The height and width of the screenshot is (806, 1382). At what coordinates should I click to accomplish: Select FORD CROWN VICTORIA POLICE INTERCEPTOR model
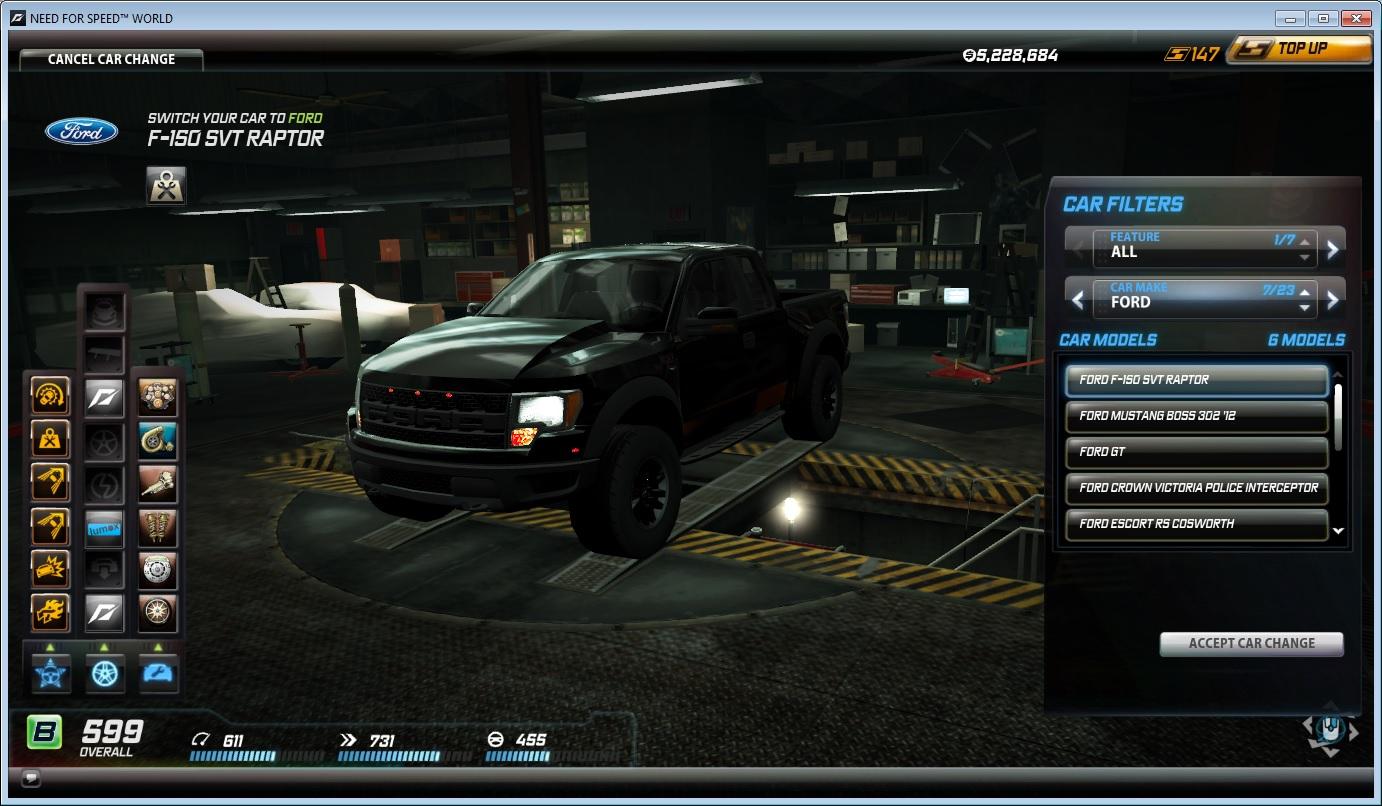(1197, 488)
